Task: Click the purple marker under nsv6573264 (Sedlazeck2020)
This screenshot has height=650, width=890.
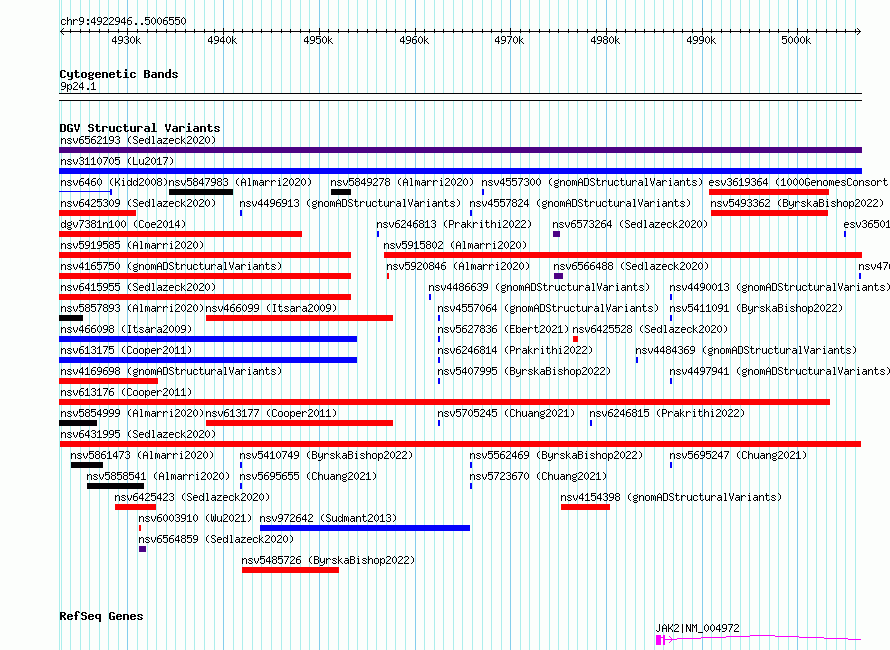Action: [556, 234]
